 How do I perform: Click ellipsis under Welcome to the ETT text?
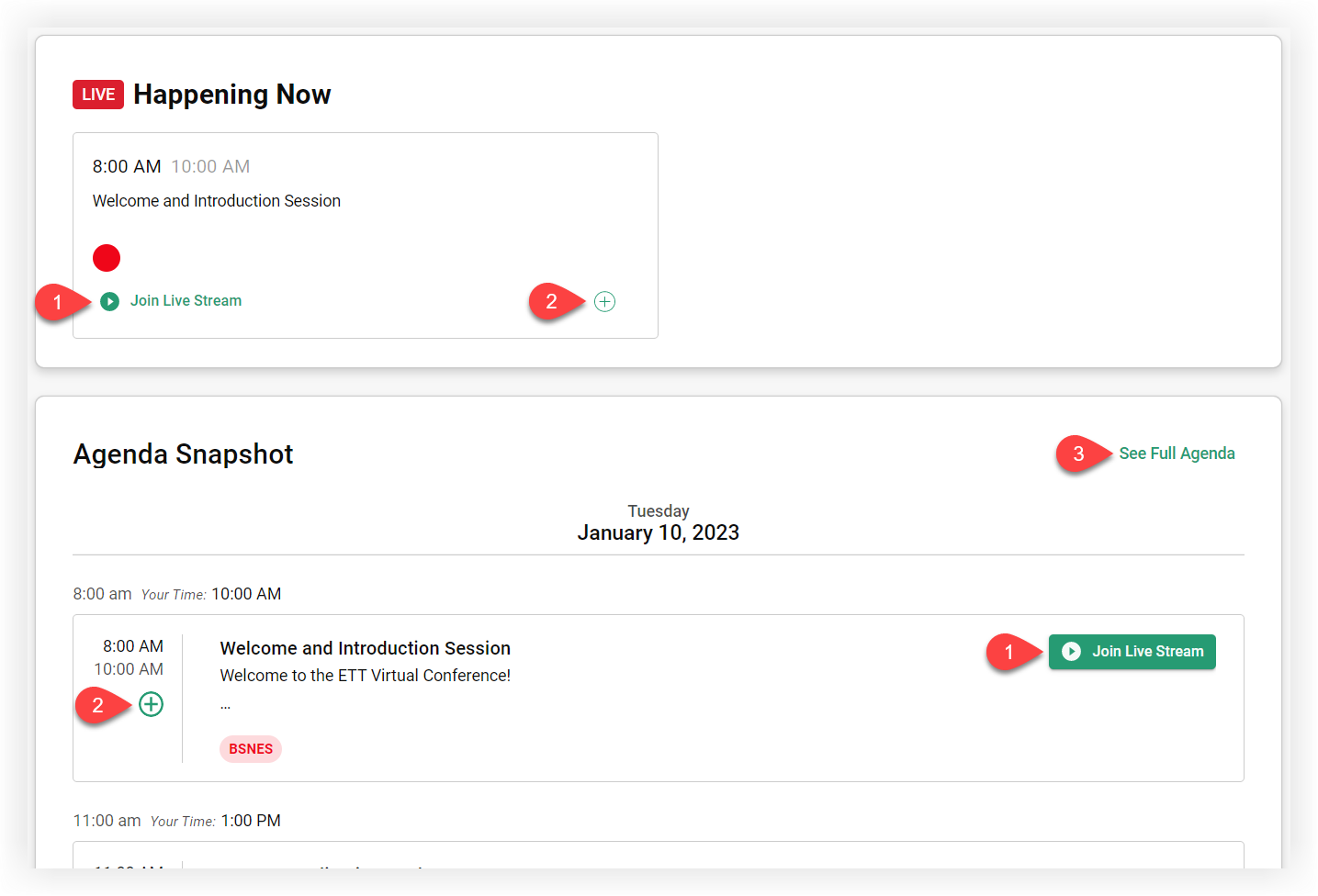[x=225, y=706]
